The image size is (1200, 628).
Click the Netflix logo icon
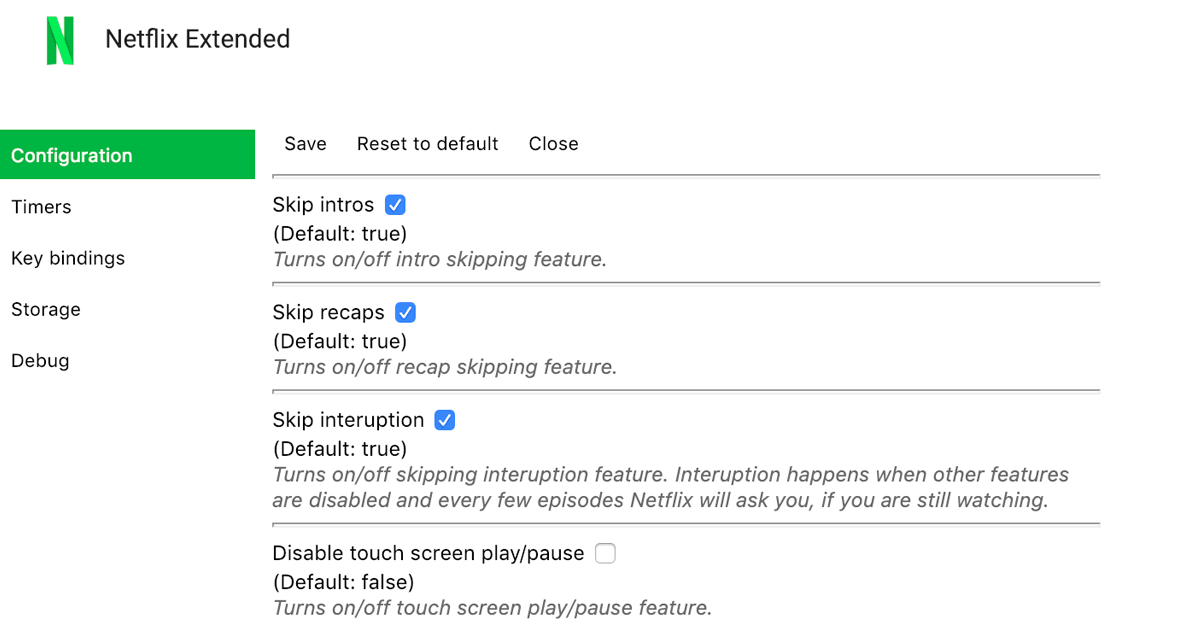pyautogui.click(x=60, y=40)
